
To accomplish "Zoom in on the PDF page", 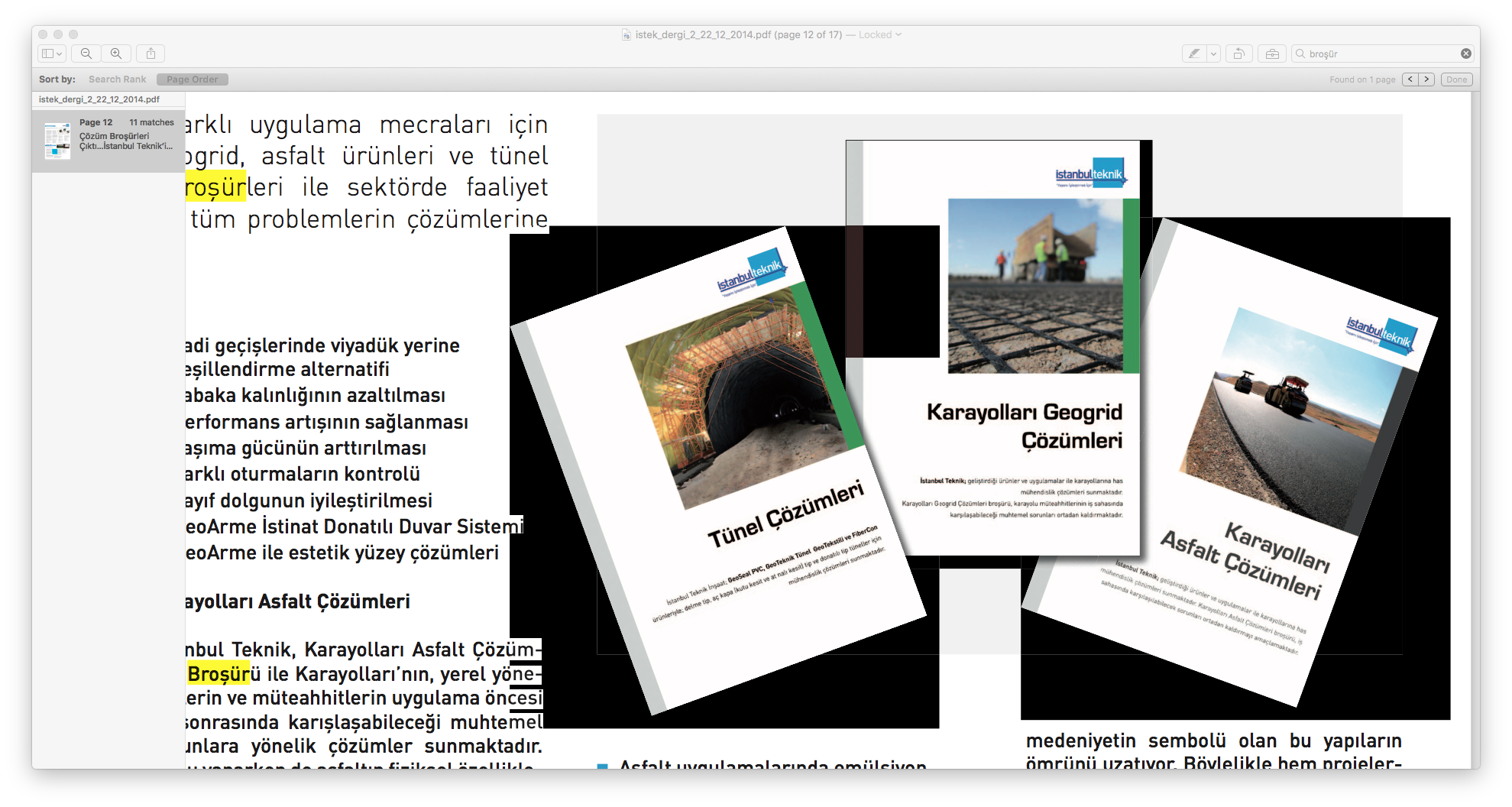I will pyautogui.click(x=116, y=53).
